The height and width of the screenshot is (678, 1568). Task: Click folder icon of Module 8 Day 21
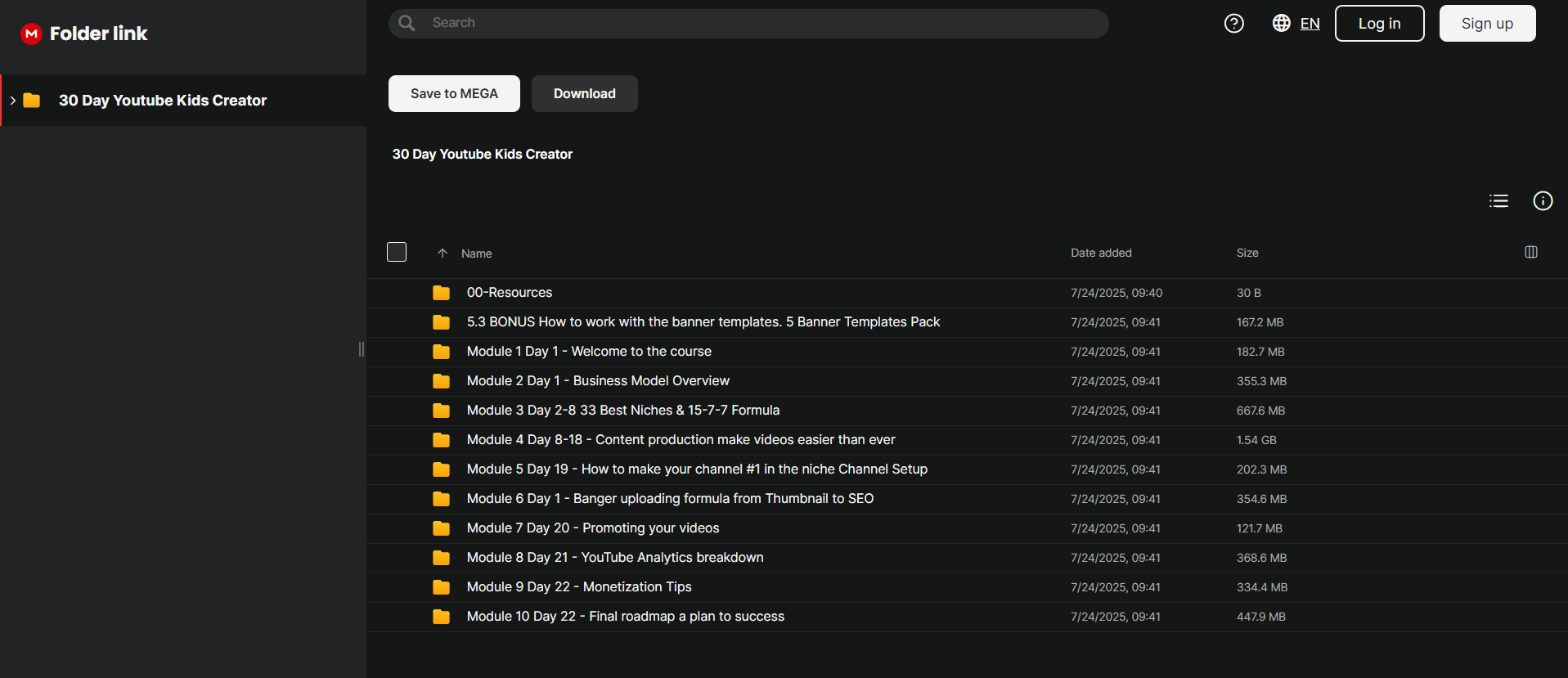point(441,558)
